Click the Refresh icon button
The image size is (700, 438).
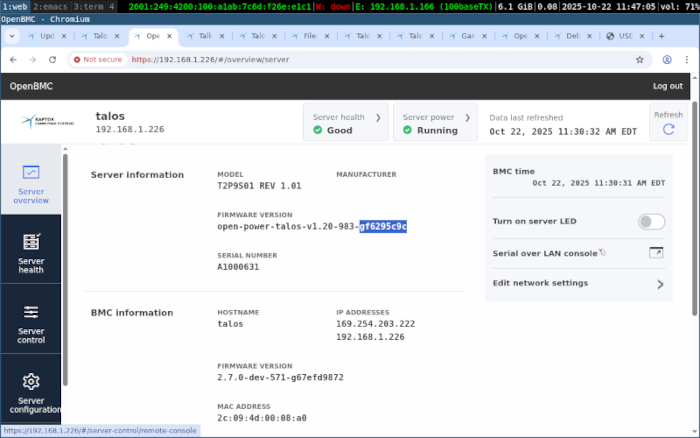(x=668, y=129)
